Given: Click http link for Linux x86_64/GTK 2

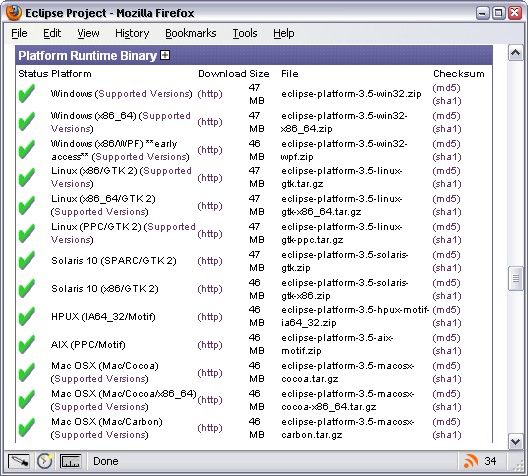Looking at the screenshot, I should tap(210, 205).
